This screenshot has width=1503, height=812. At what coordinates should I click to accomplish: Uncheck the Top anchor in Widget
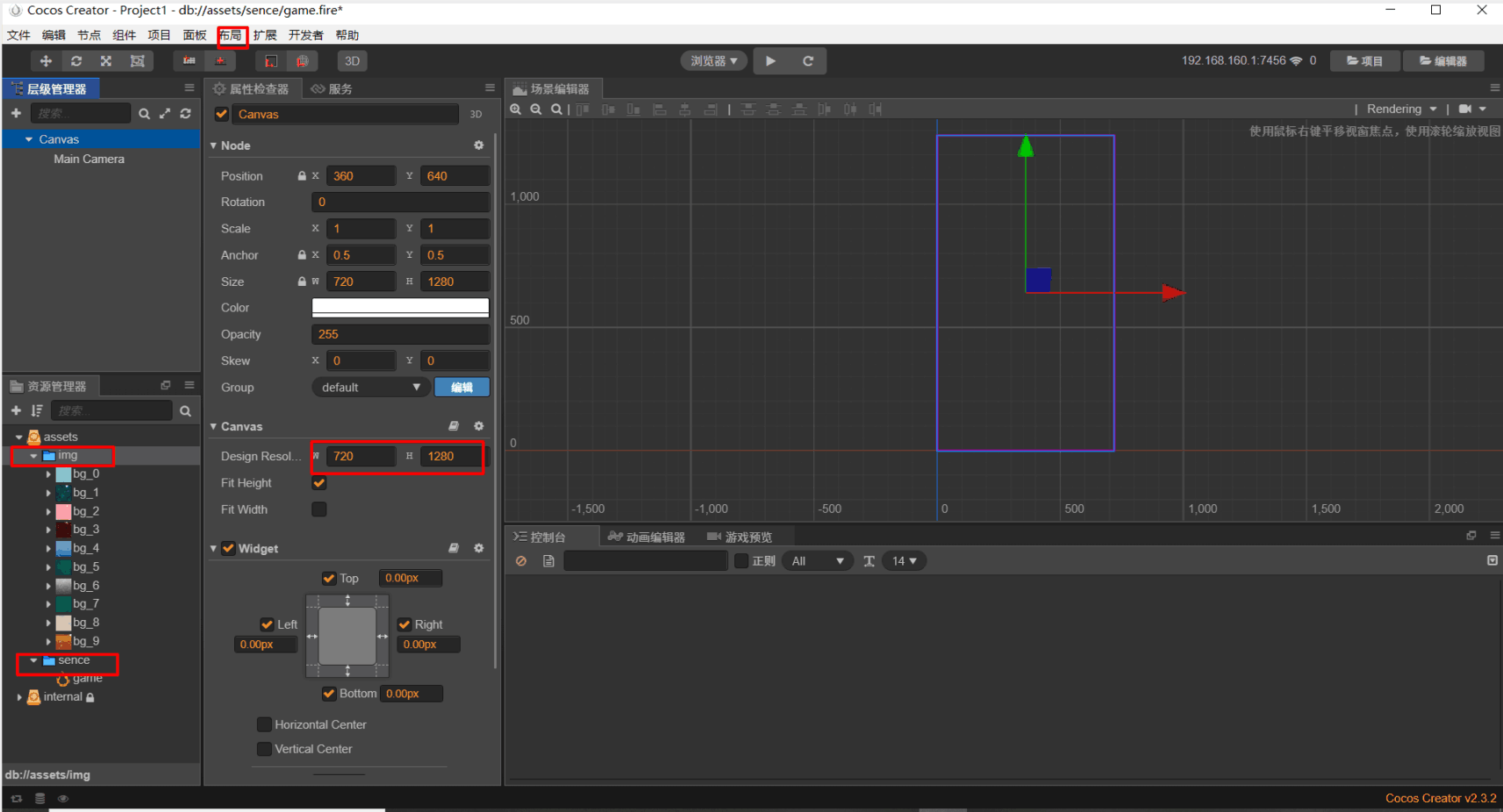point(328,578)
